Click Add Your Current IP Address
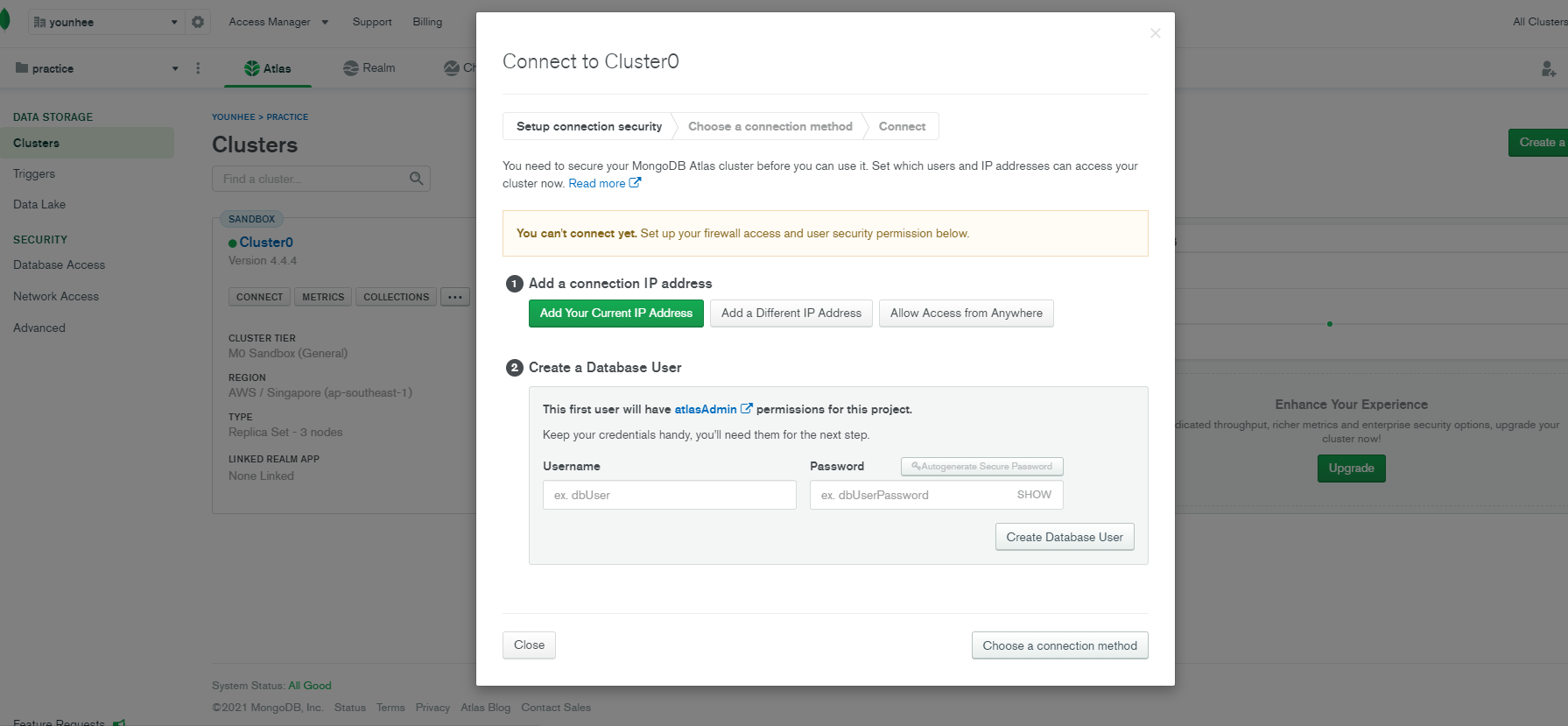1568x726 pixels. pyautogui.click(x=616, y=314)
